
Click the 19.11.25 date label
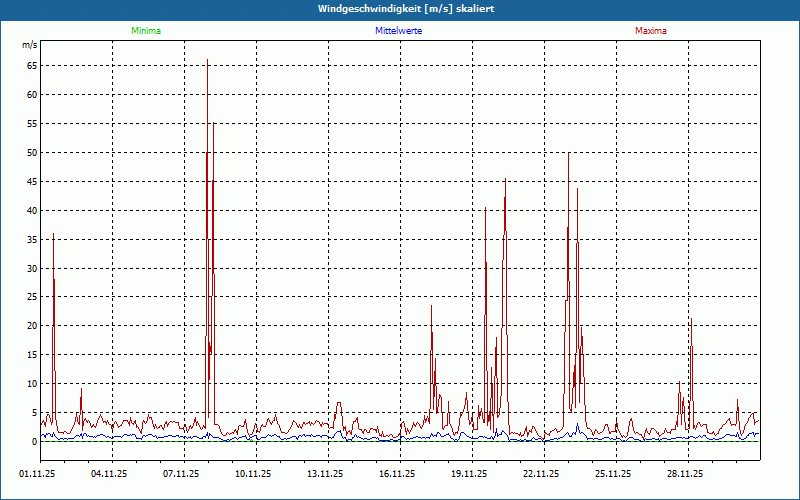(x=469, y=474)
